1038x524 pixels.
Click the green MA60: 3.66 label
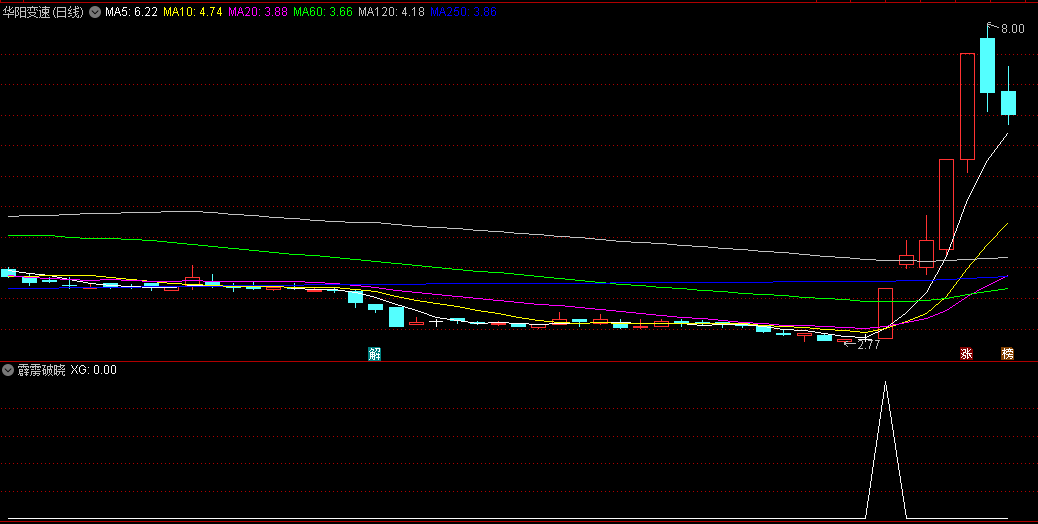[322, 12]
